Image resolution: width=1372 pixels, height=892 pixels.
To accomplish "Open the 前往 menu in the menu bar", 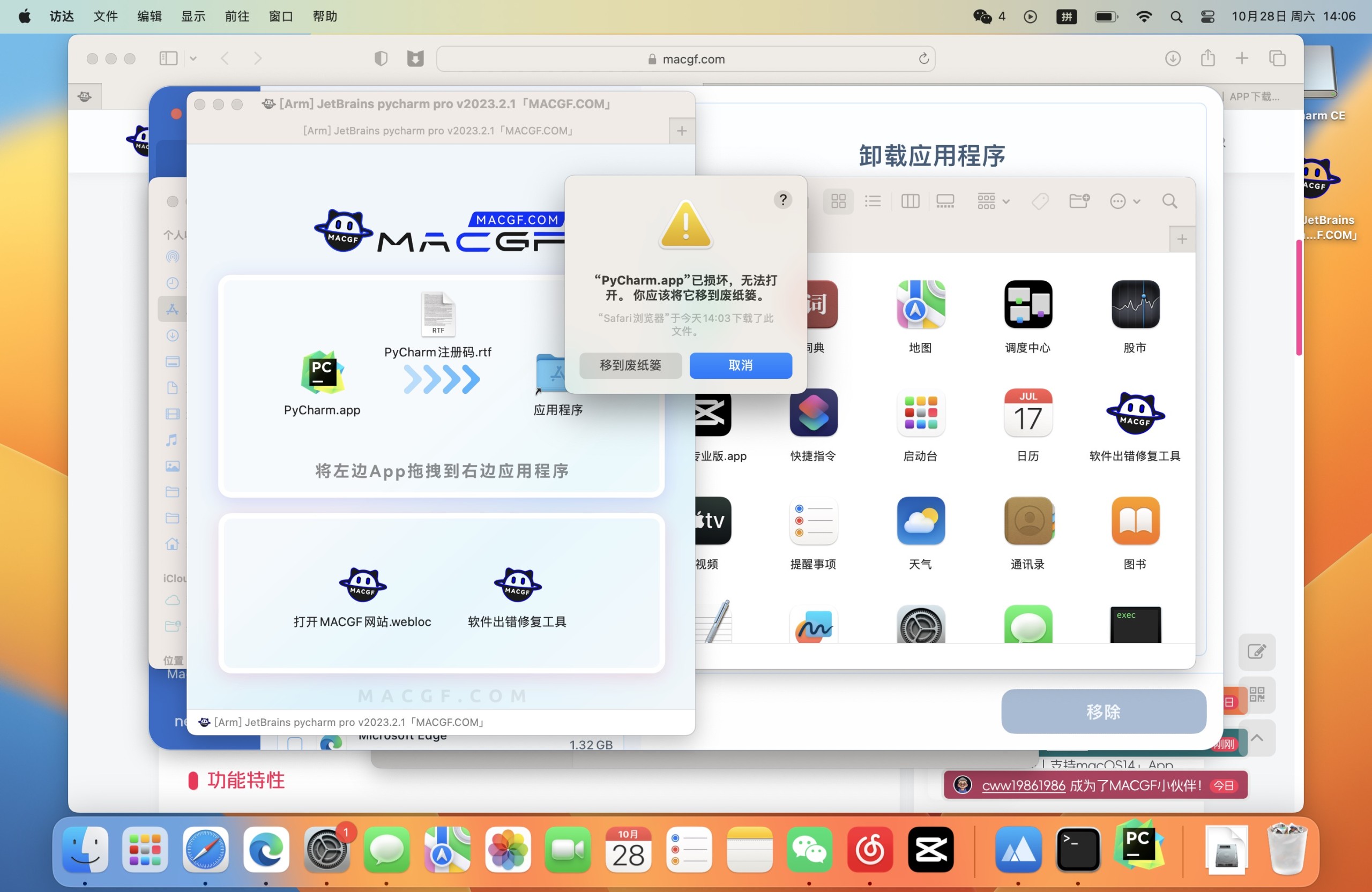I will [236, 16].
